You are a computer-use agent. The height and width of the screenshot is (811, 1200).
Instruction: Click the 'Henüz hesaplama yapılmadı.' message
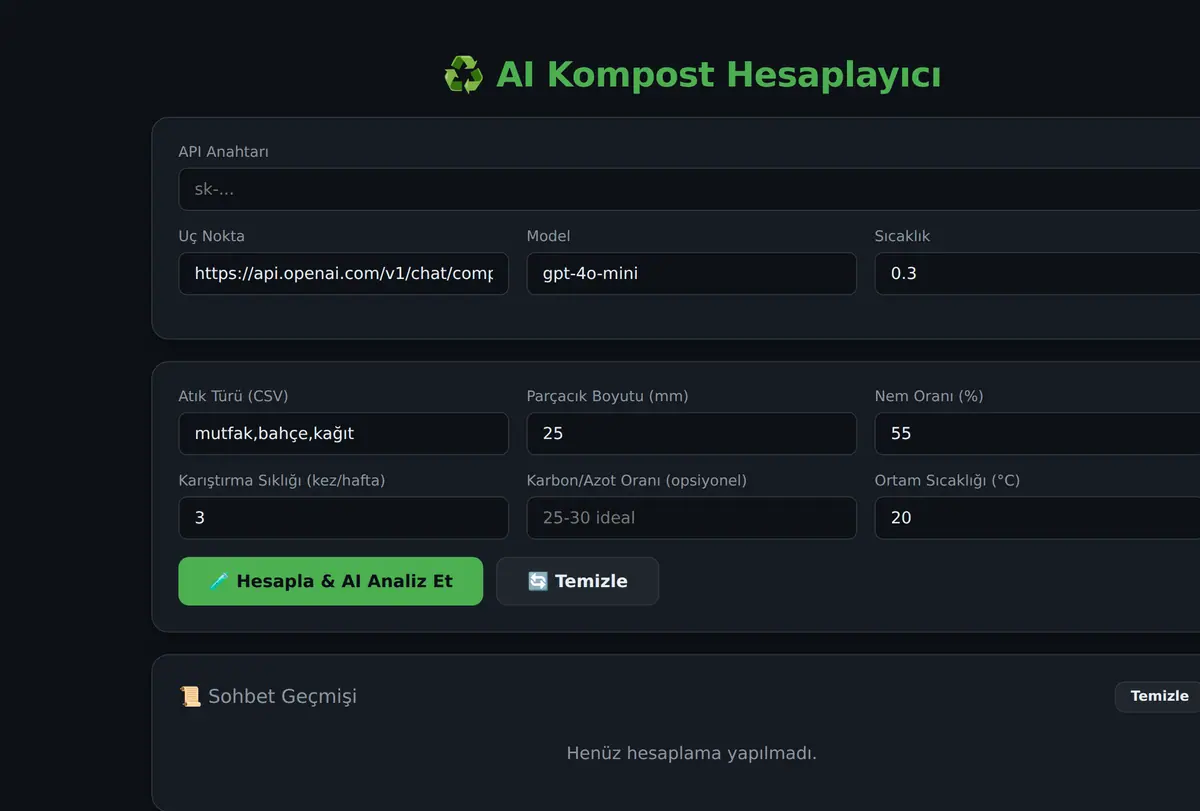tap(691, 752)
